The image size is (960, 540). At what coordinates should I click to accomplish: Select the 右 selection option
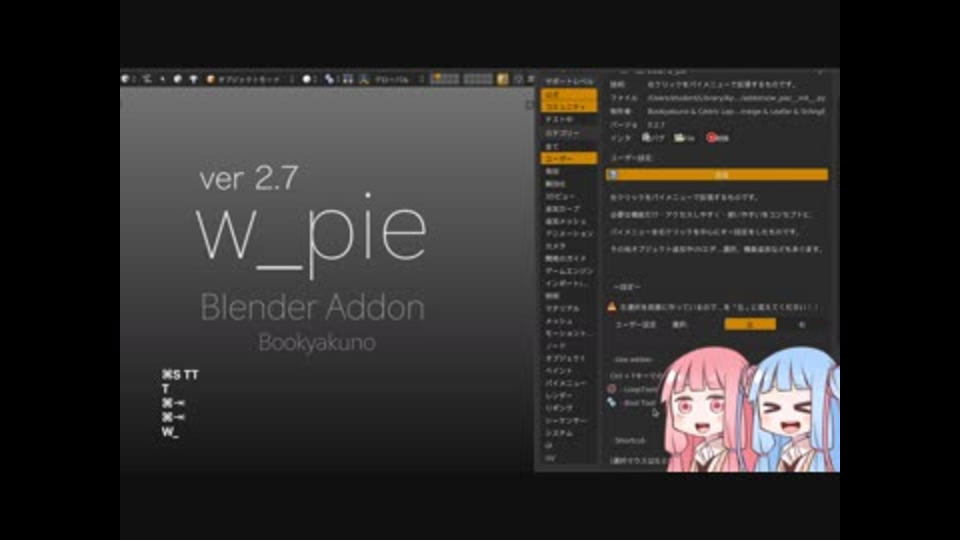(x=802, y=324)
